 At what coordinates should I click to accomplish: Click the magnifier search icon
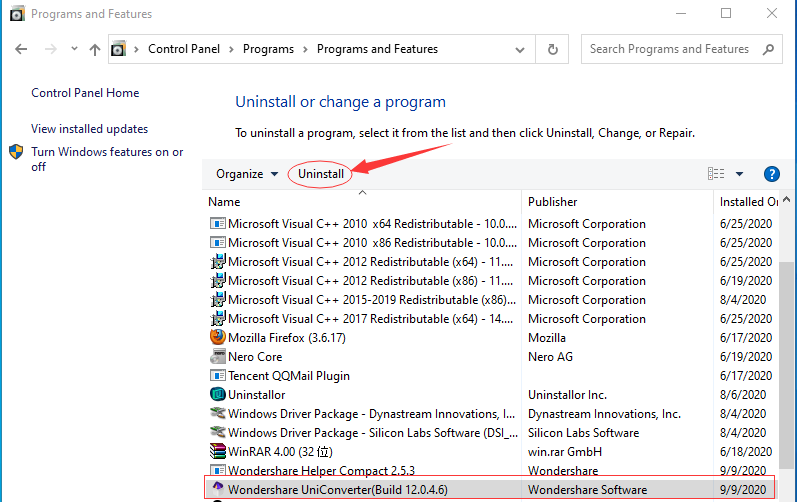pyautogui.click(x=769, y=49)
